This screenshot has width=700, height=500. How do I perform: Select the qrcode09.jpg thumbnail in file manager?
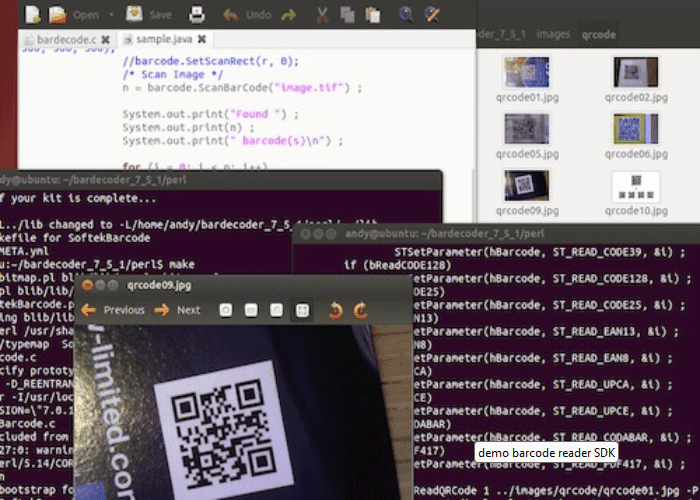pos(526,185)
